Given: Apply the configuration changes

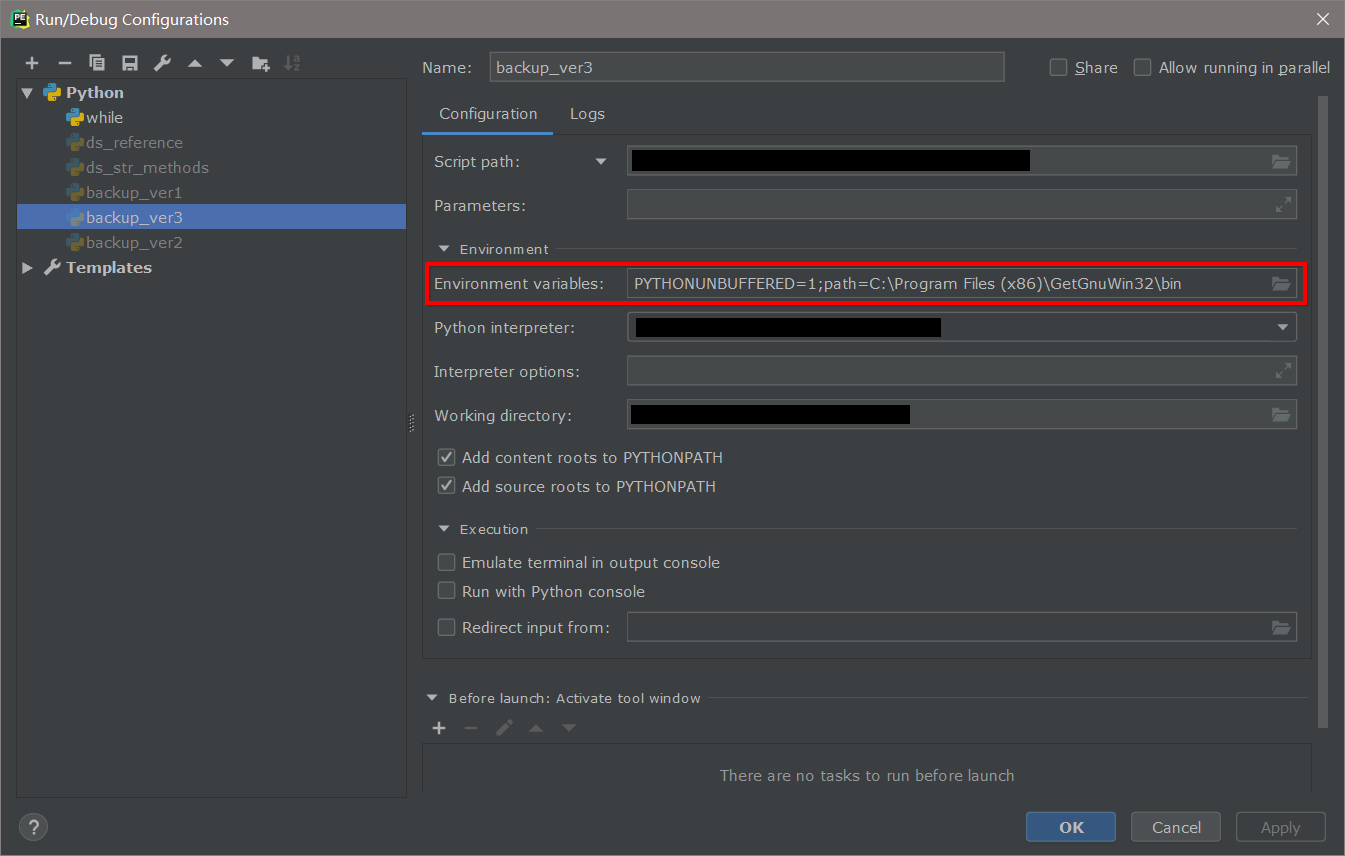Looking at the screenshot, I should (1280, 827).
